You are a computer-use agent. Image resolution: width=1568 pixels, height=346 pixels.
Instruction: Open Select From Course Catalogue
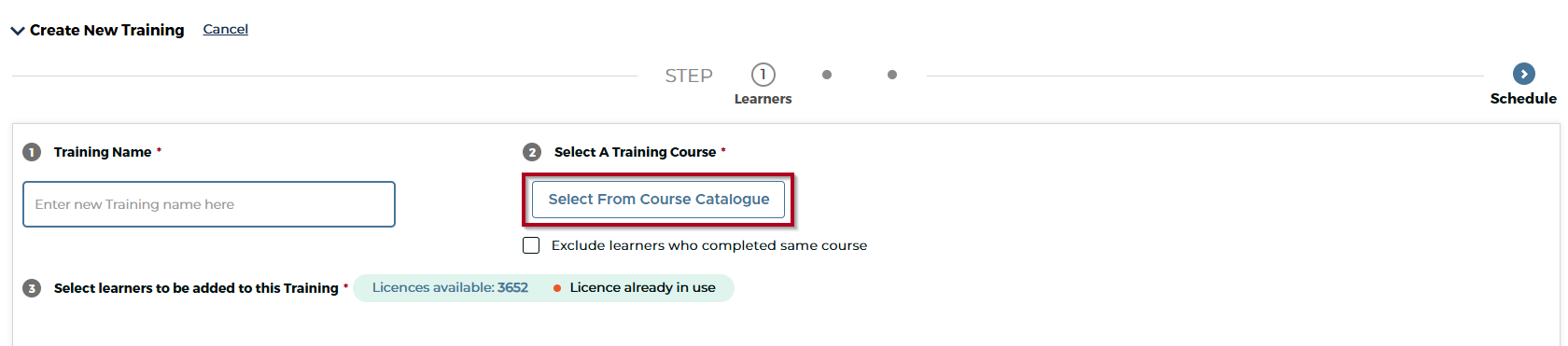tap(658, 200)
